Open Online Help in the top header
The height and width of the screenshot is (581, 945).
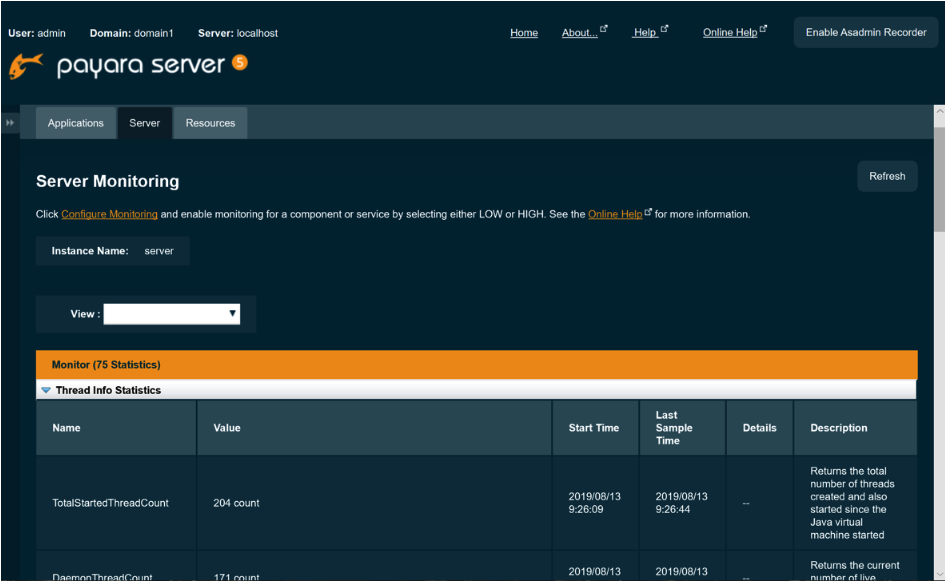pos(730,33)
